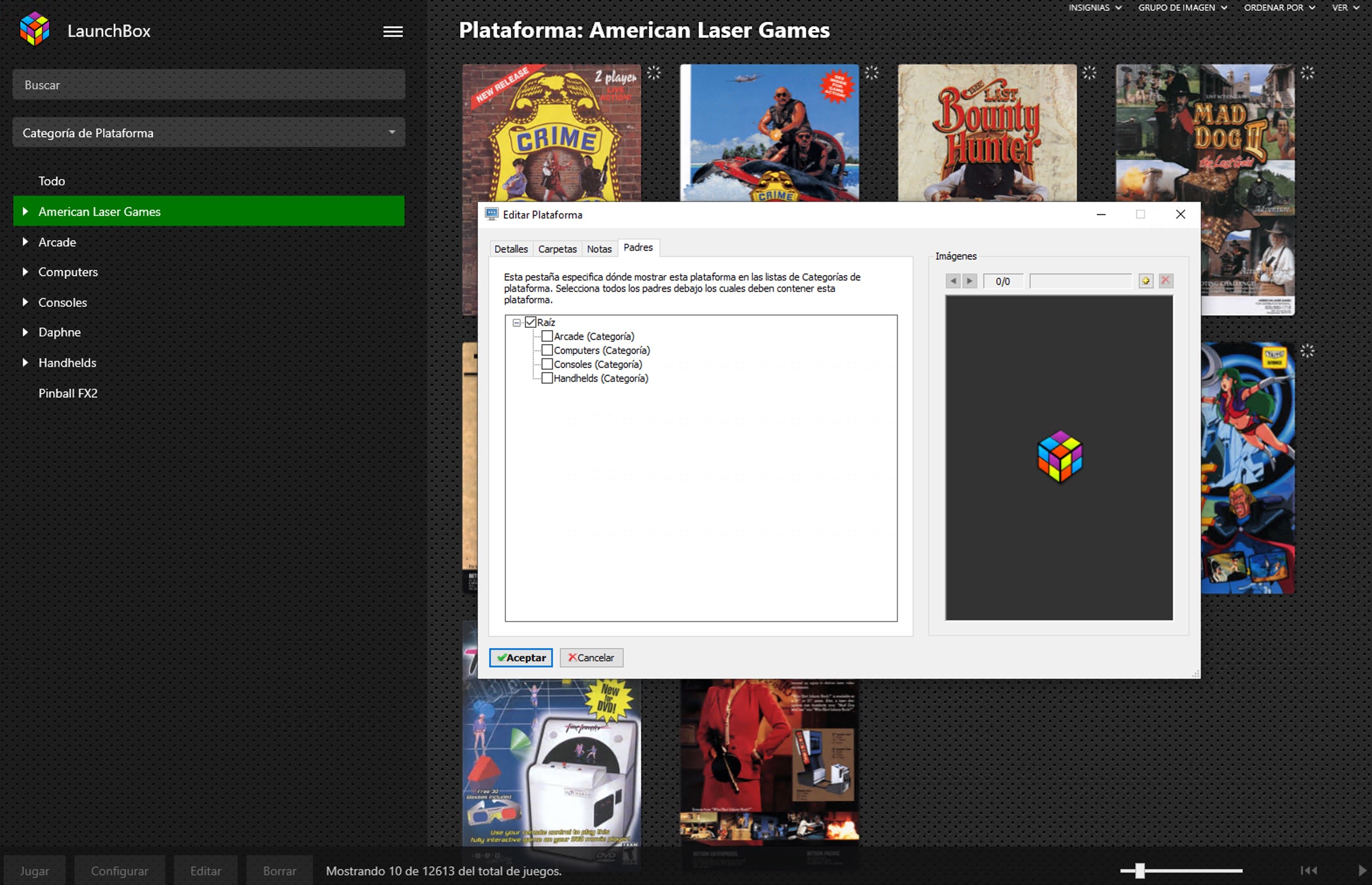
Task: Adjust the thumbnail size slider handle
Action: 1140,871
